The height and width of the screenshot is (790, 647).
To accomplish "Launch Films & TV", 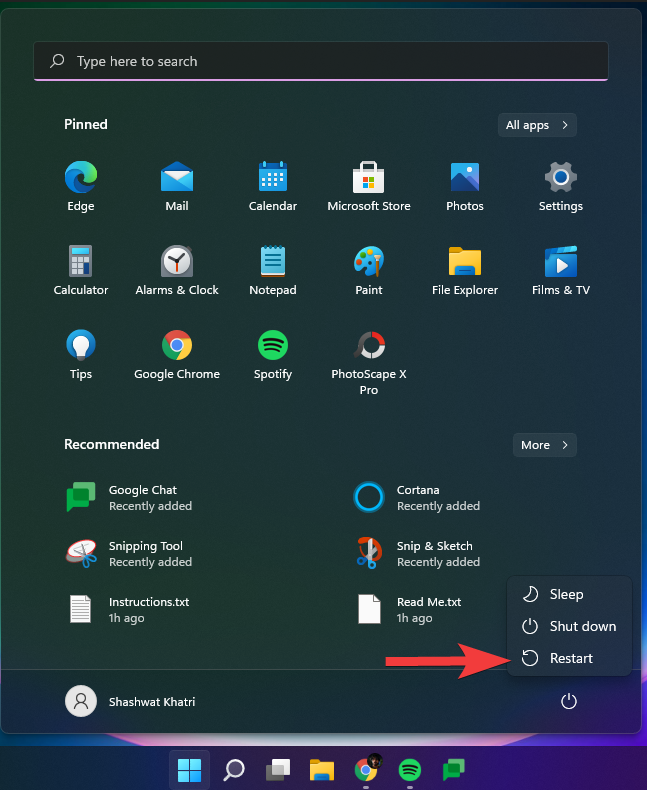I will (x=561, y=271).
